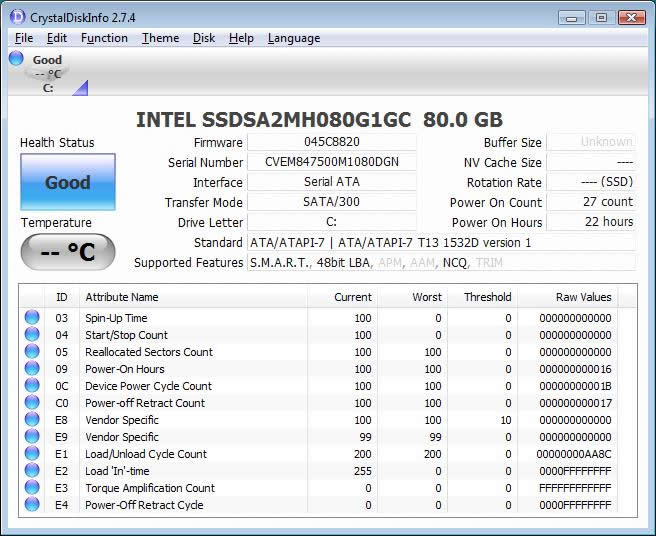Open the Language menu

pyautogui.click(x=294, y=38)
